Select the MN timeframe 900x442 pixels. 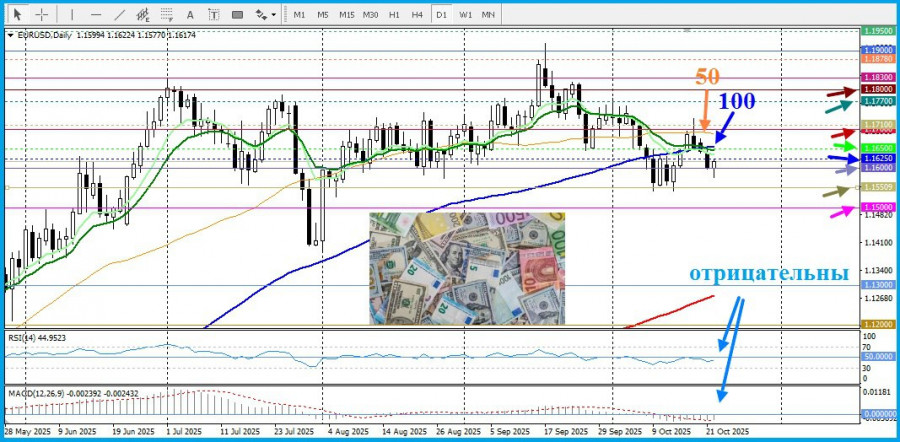(489, 15)
